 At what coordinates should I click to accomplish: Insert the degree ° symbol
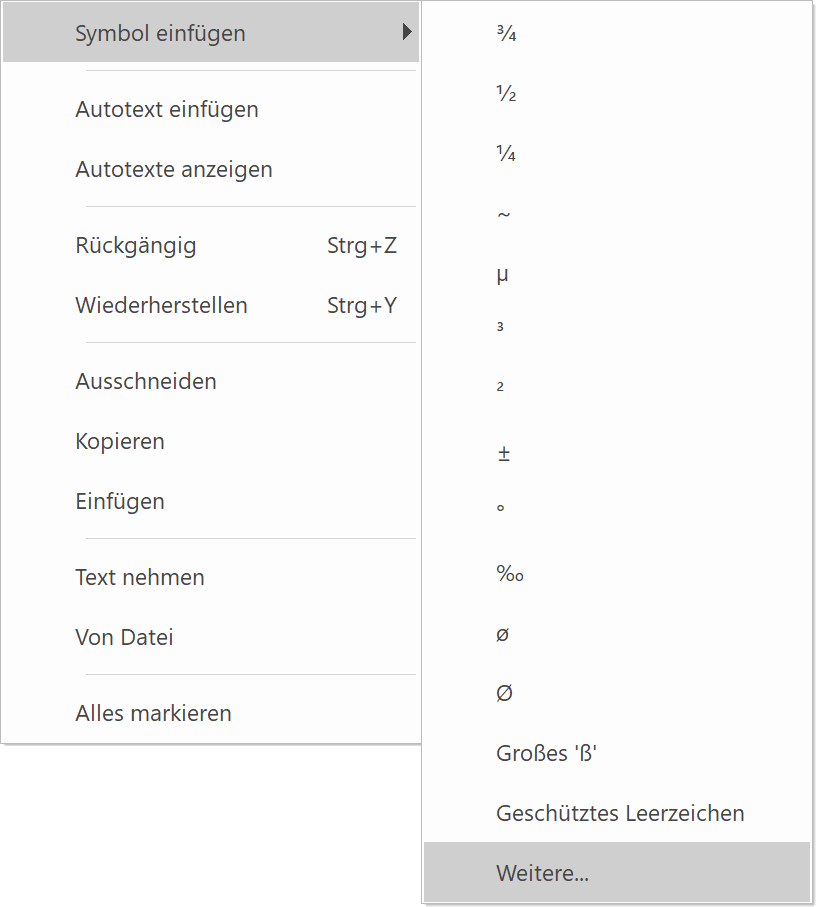point(501,508)
